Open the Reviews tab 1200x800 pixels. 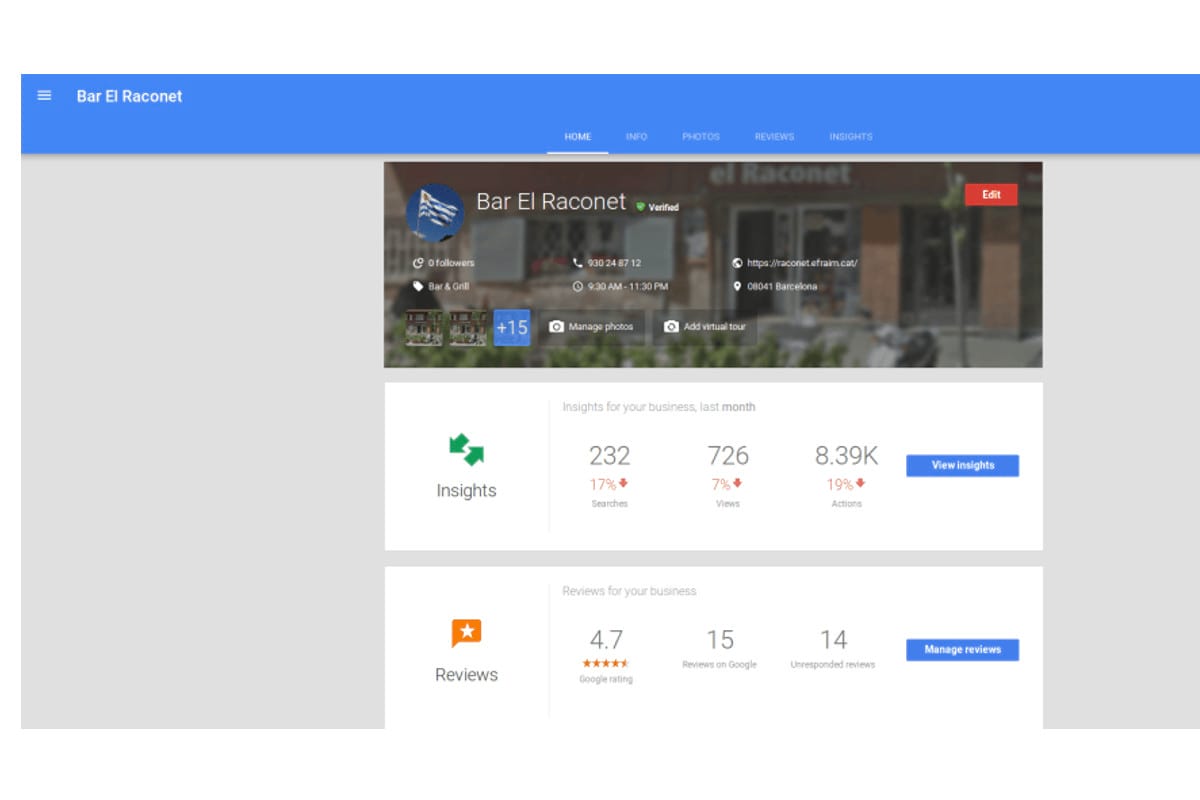click(774, 137)
